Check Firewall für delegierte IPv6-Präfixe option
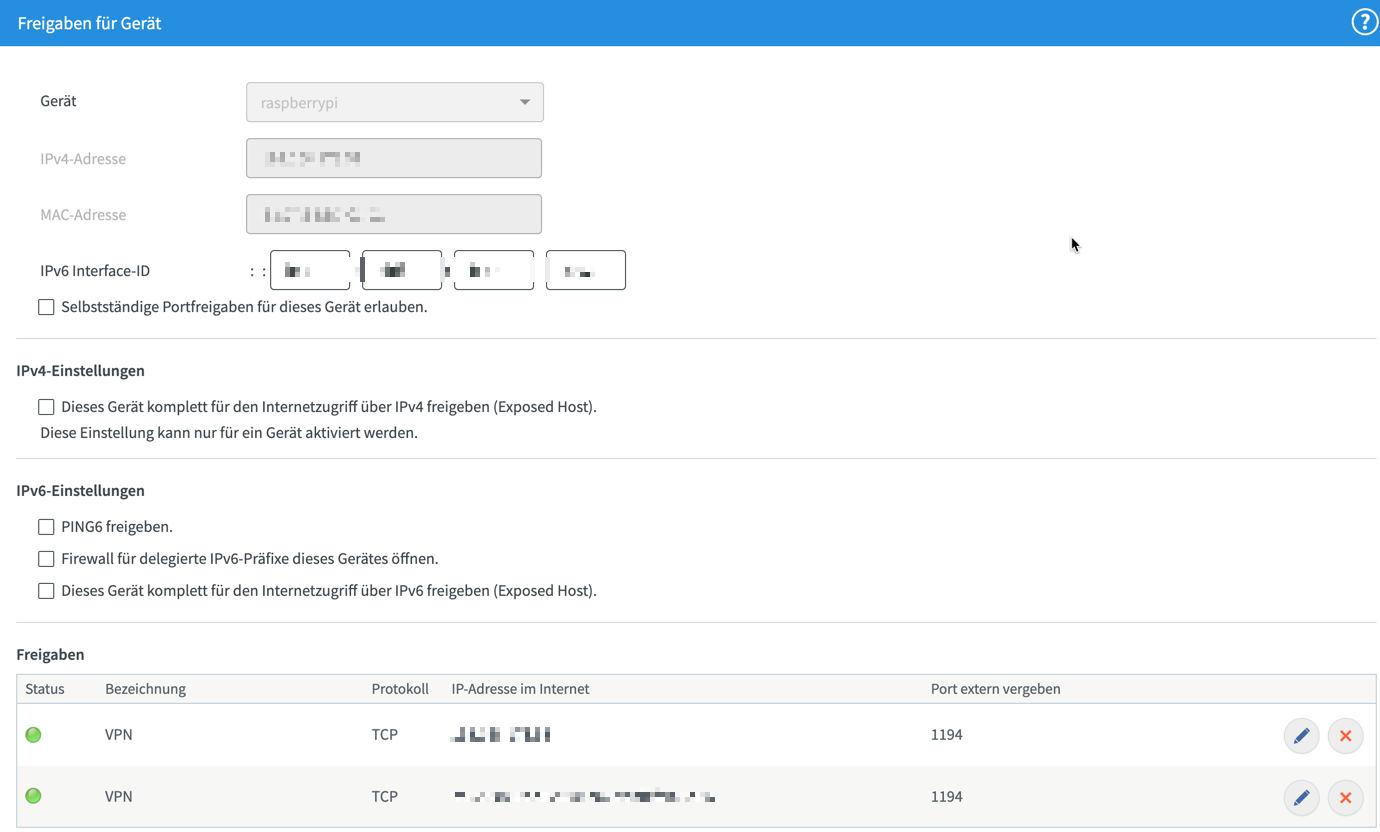1380x832 pixels. [x=46, y=559]
